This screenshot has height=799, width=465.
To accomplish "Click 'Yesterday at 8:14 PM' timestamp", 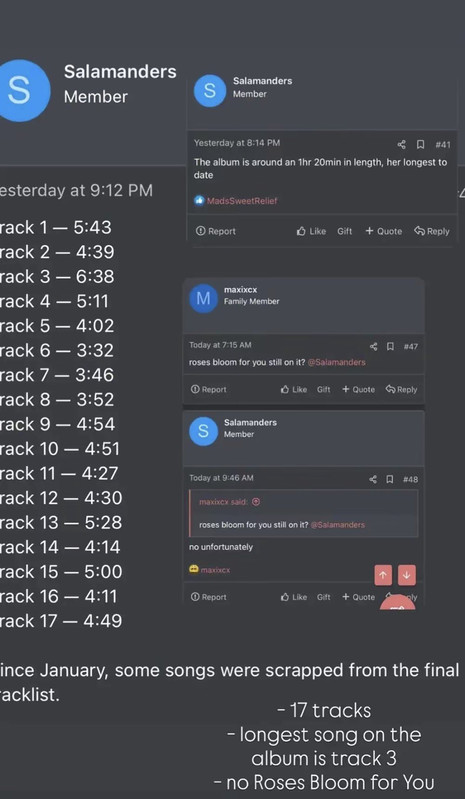I will point(237,143).
